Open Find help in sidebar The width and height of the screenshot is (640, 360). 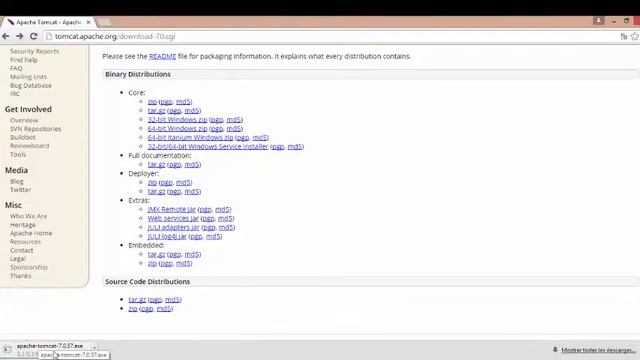point(24,60)
